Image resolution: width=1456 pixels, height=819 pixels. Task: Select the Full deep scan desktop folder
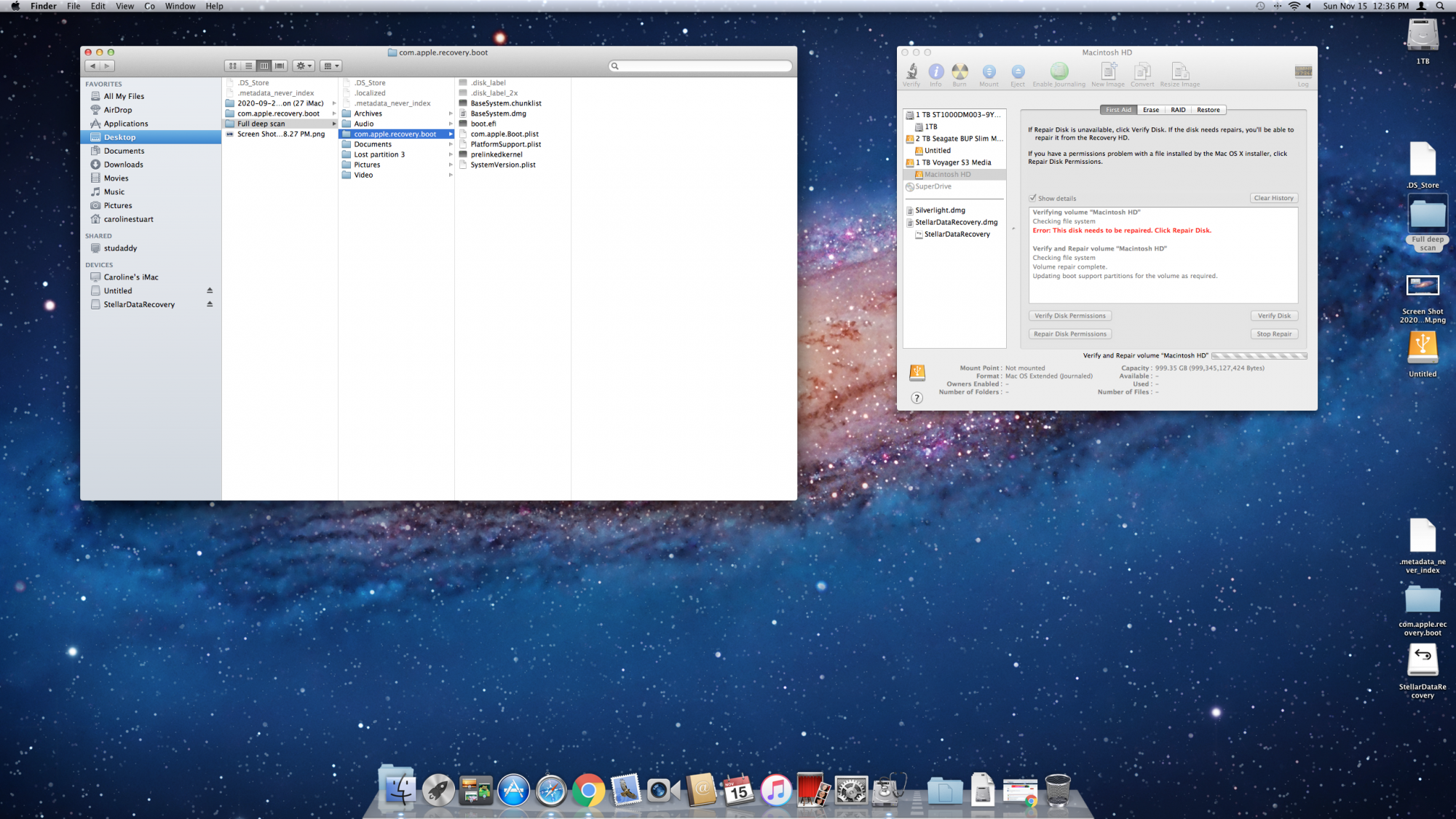(1427, 224)
